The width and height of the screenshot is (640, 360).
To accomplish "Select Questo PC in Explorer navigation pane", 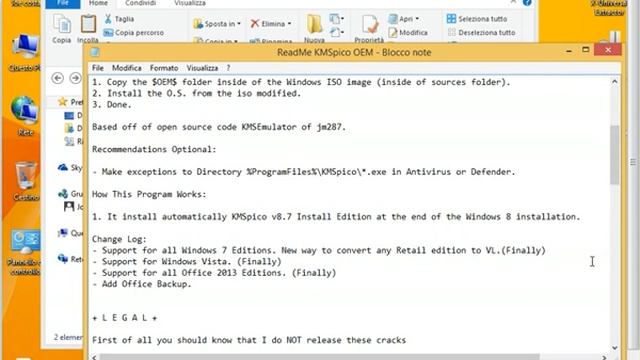I will 70,233.
